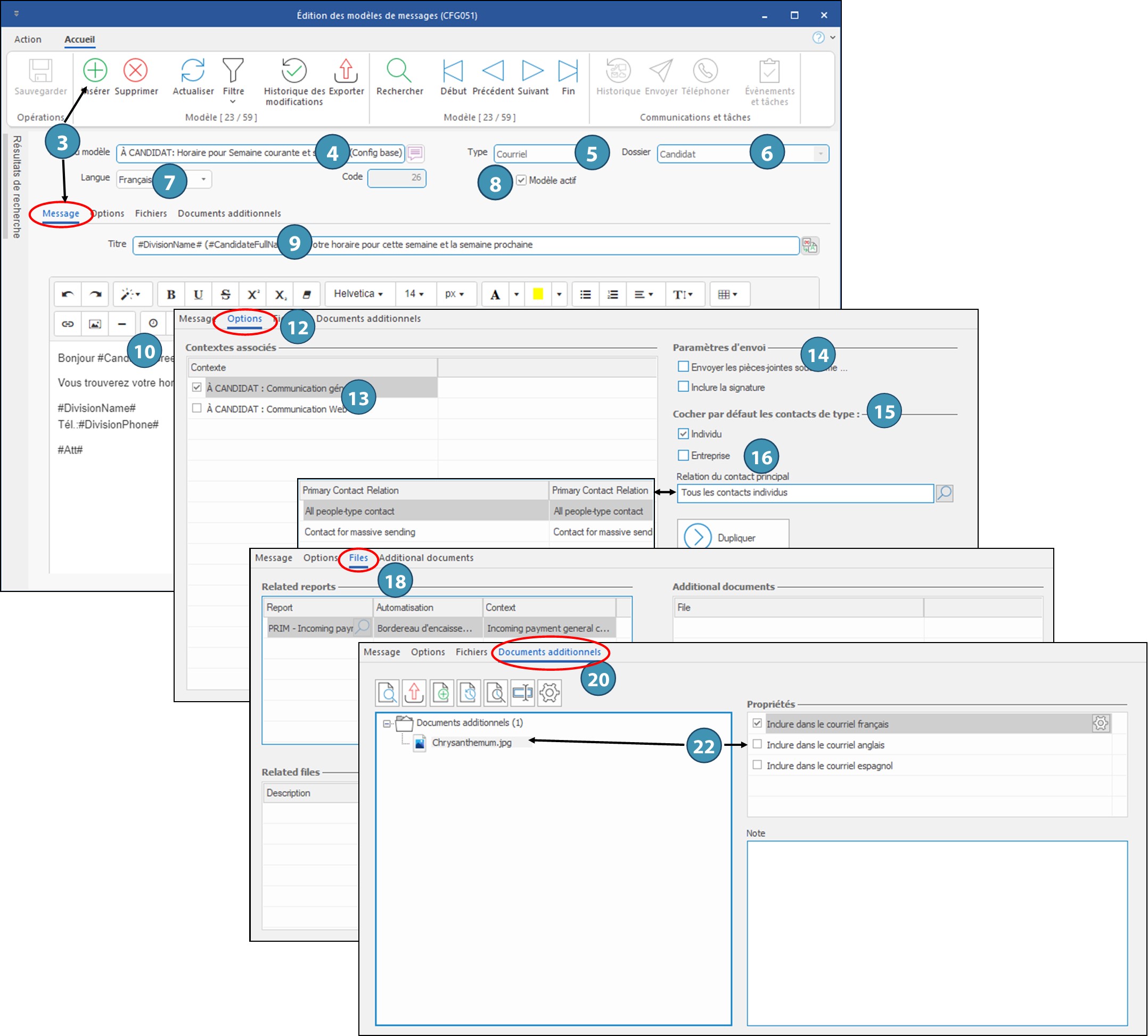The image size is (1148, 1036).
Task: Click the Exporter upload icon
Action: tap(346, 71)
